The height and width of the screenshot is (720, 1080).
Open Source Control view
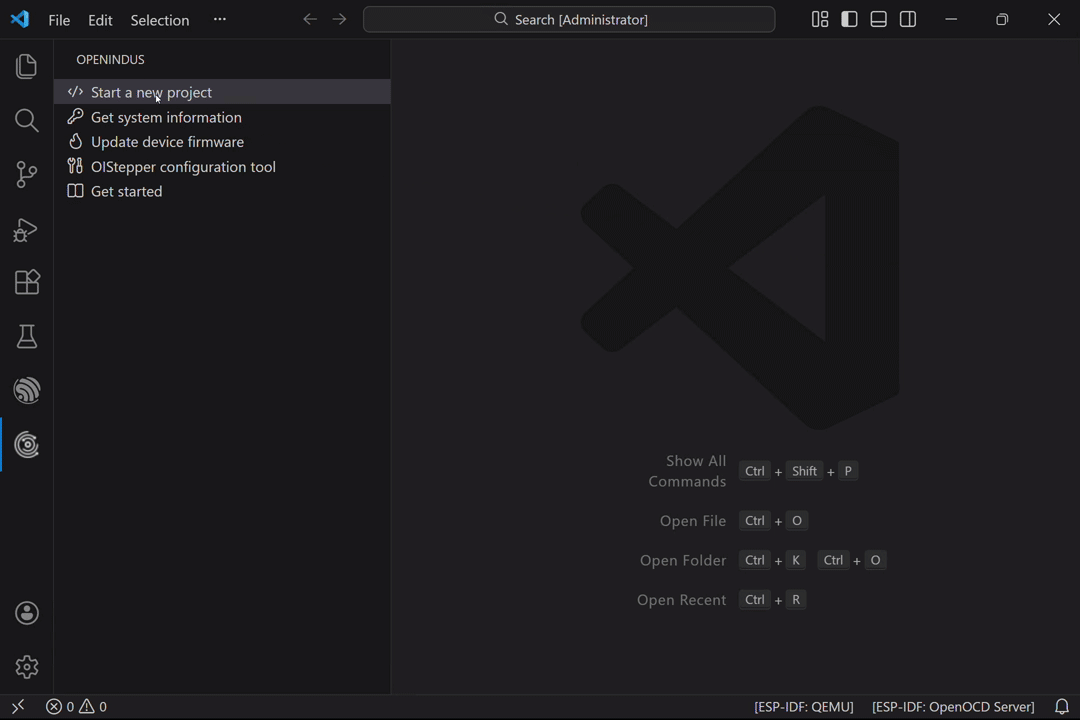[x=27, y=175]
